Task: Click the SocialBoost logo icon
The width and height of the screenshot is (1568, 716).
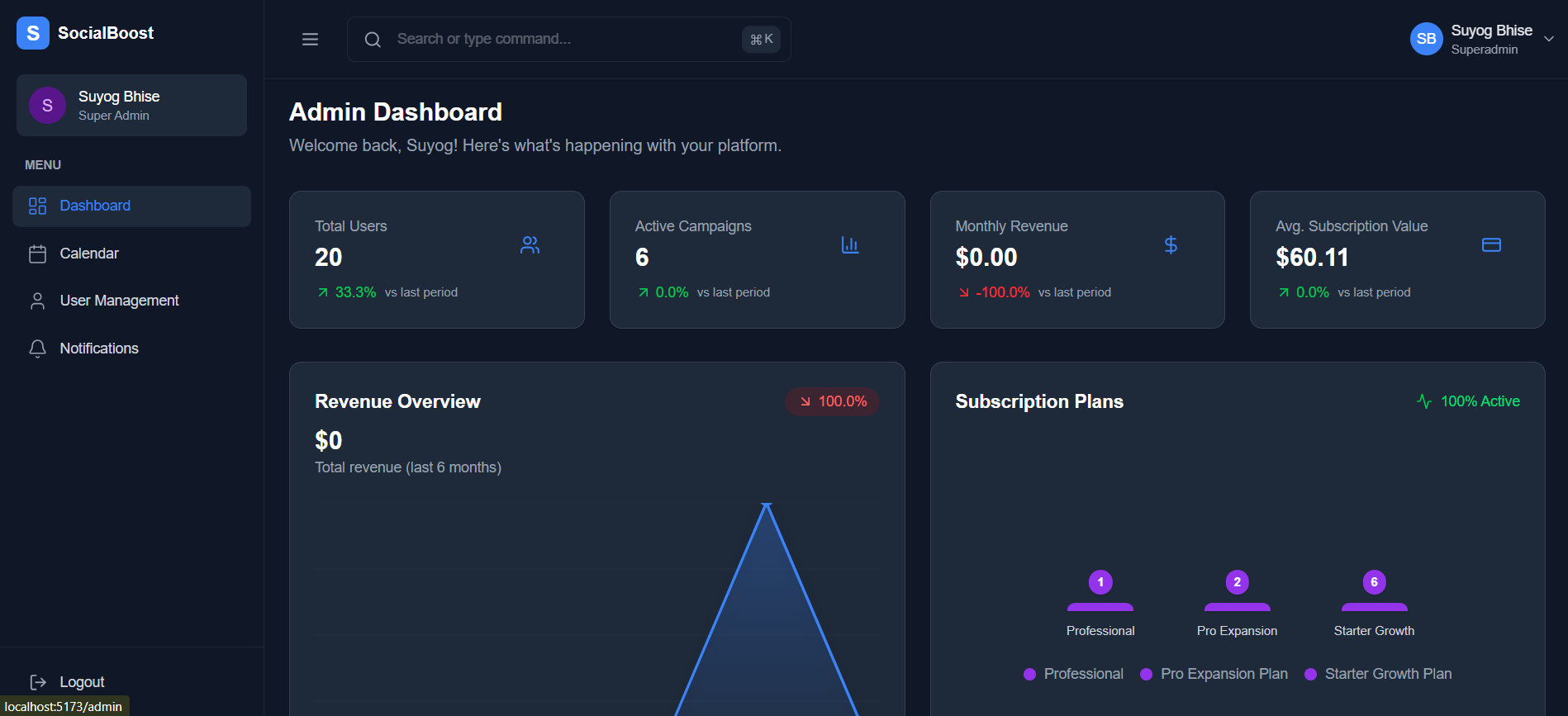Action: coord(32,32)
